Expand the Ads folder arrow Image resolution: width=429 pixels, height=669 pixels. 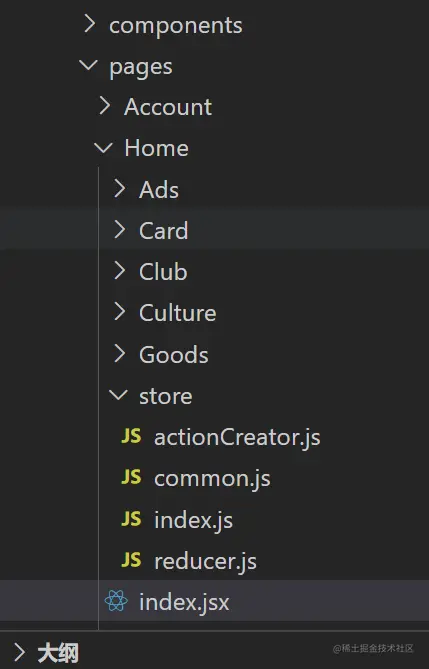pos(120,188)
